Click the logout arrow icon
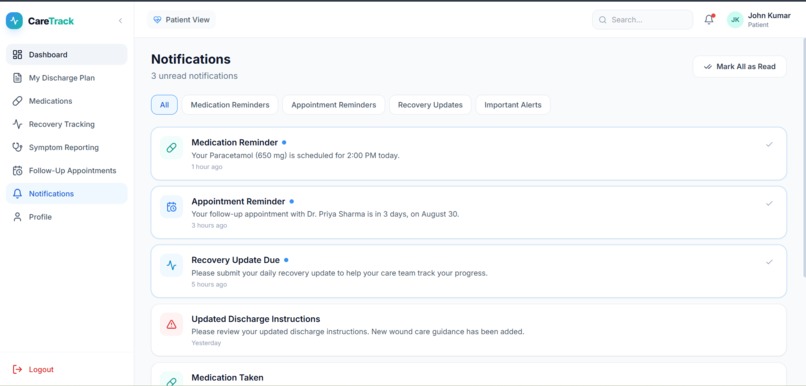 coord(17,369)
